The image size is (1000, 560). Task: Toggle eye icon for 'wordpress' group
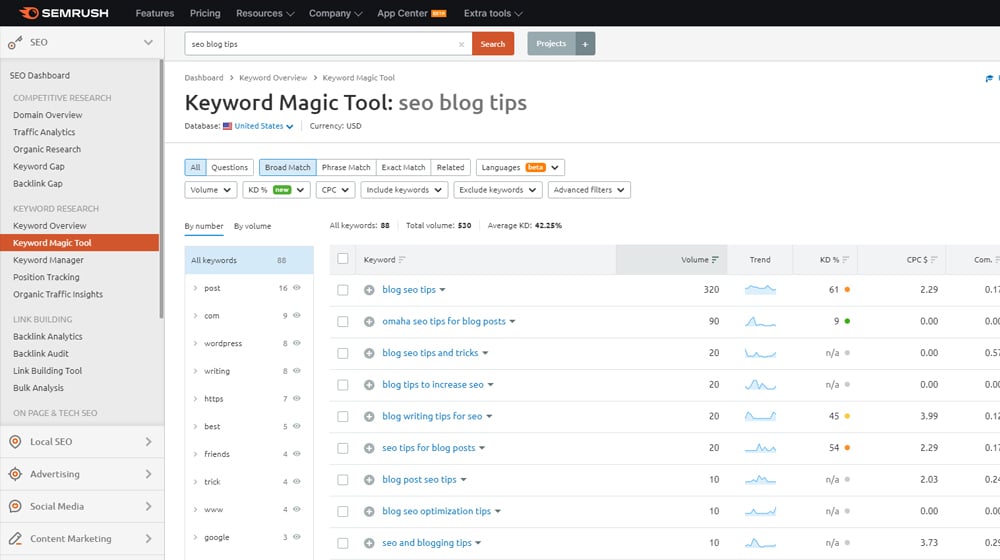[297, 343]
